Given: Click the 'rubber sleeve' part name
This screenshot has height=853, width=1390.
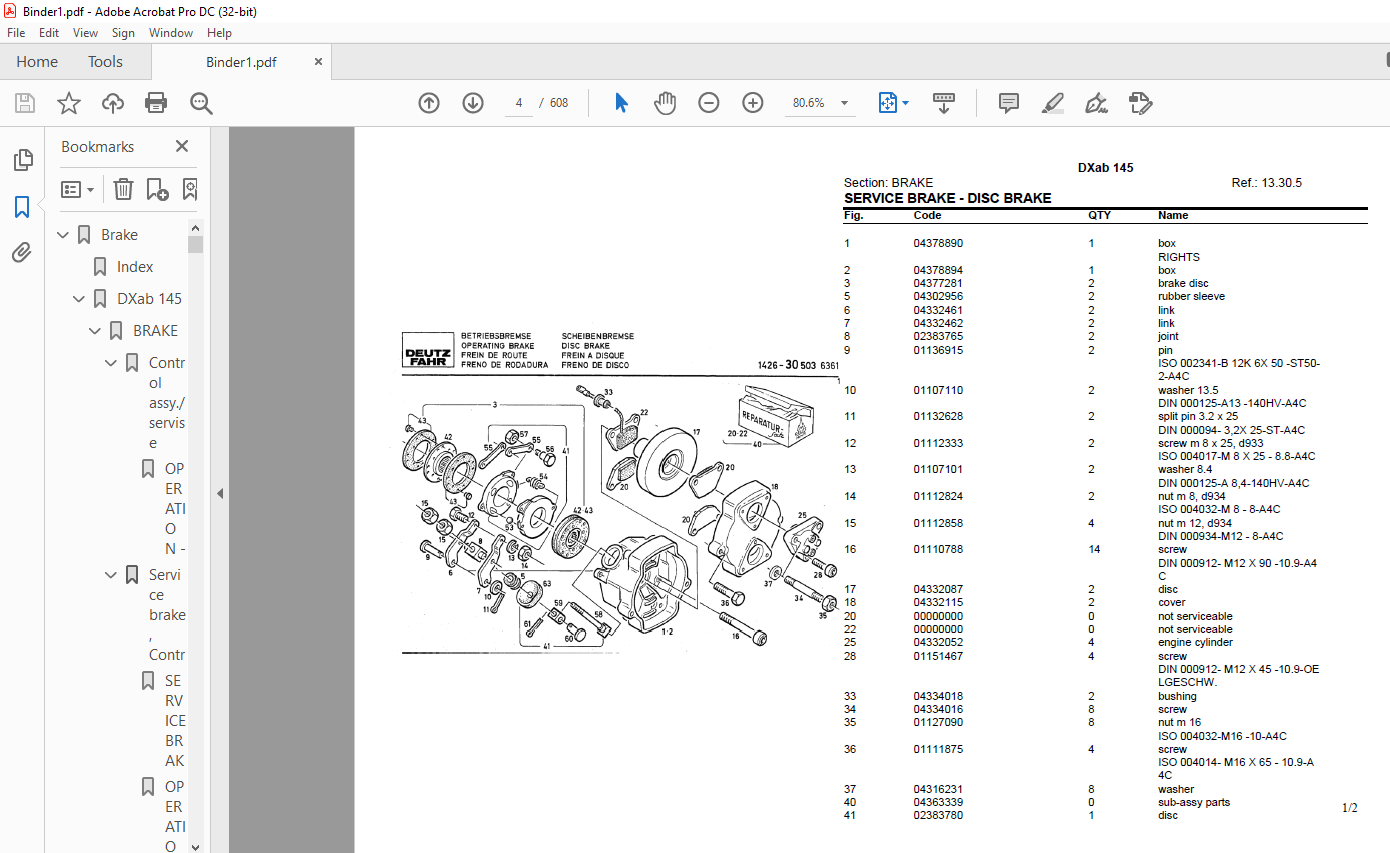Looking at the screenshot, I should pos(1191,297).
